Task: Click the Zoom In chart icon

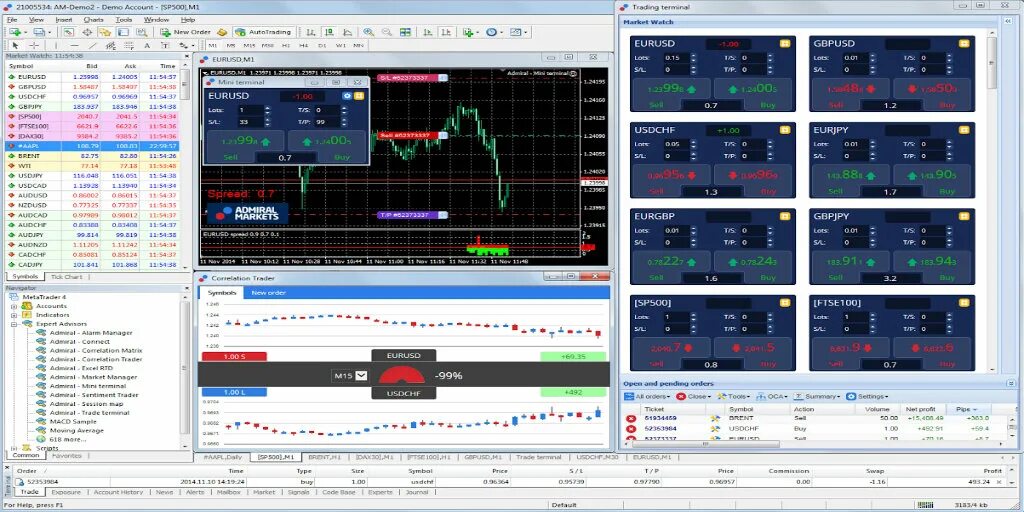Action: 368,32
